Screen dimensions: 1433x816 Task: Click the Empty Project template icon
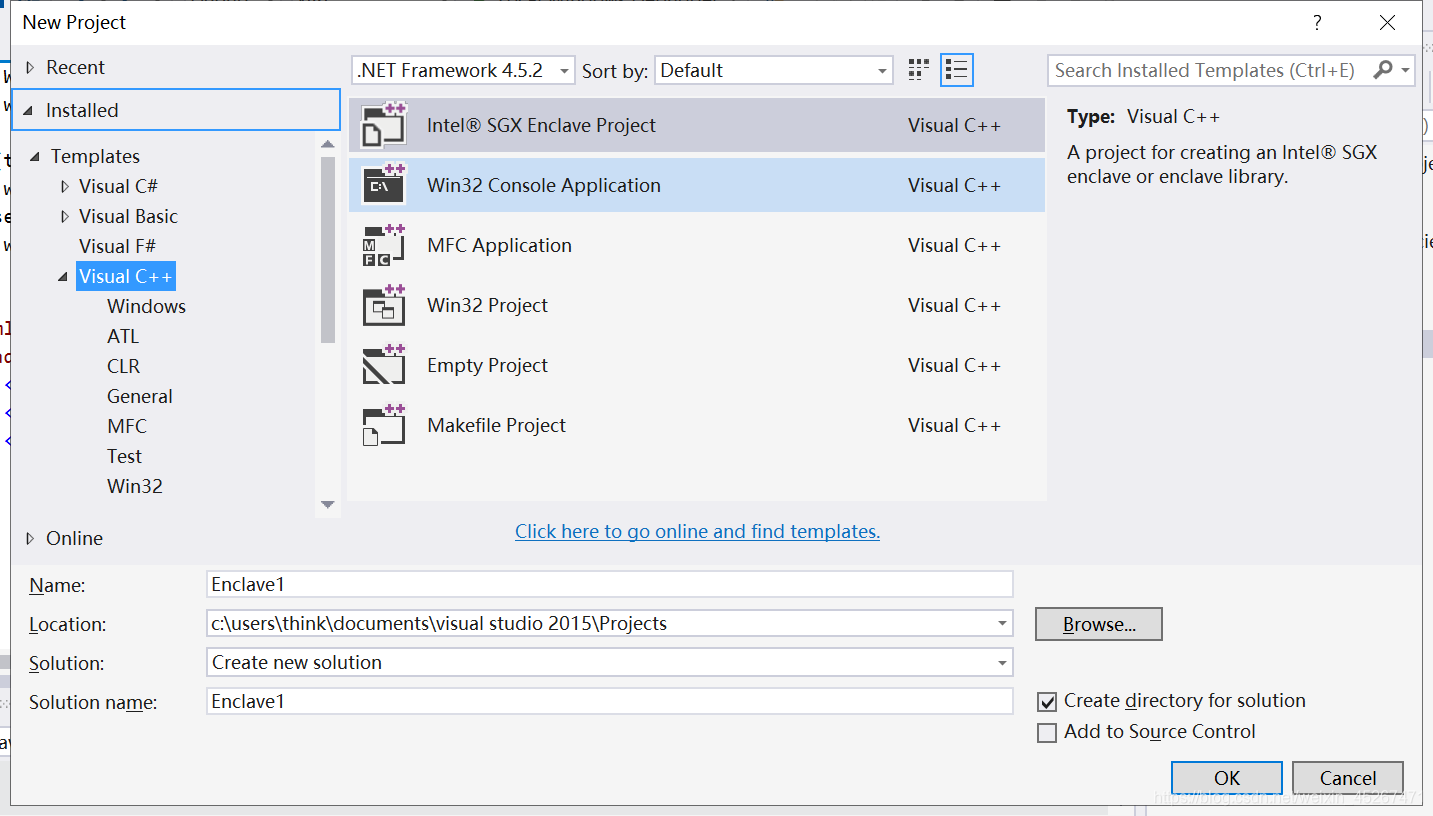tap(384, 365)
